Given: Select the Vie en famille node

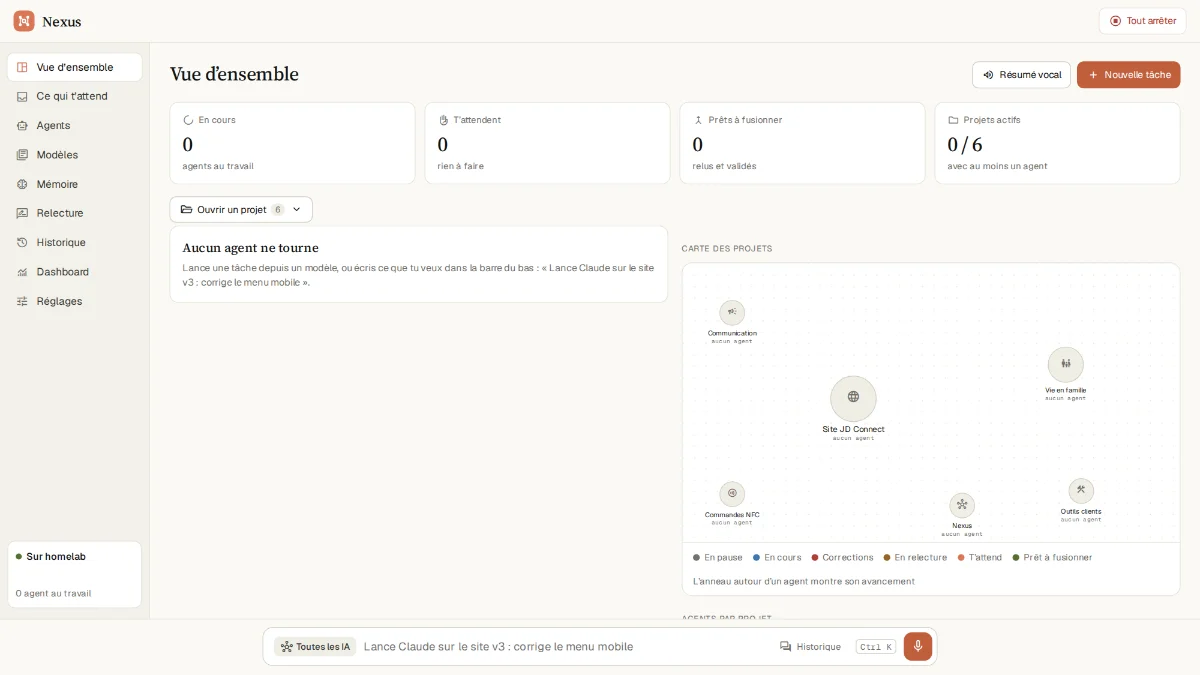Looking at the screenshot, I should tap(1066, 364).
